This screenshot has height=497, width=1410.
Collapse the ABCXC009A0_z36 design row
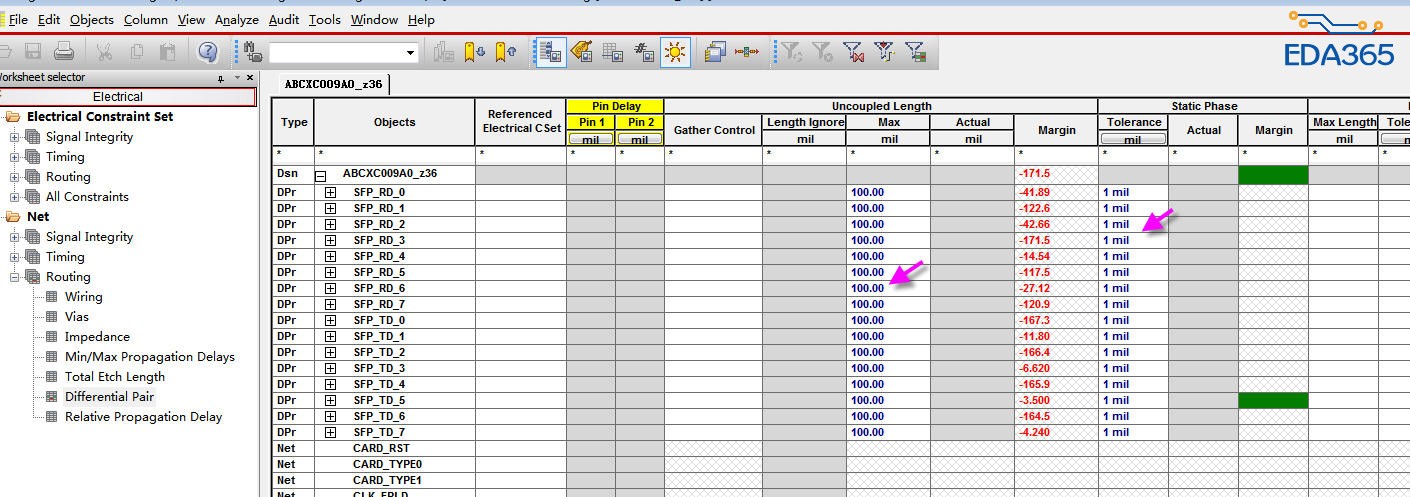[x=322, y=175]
